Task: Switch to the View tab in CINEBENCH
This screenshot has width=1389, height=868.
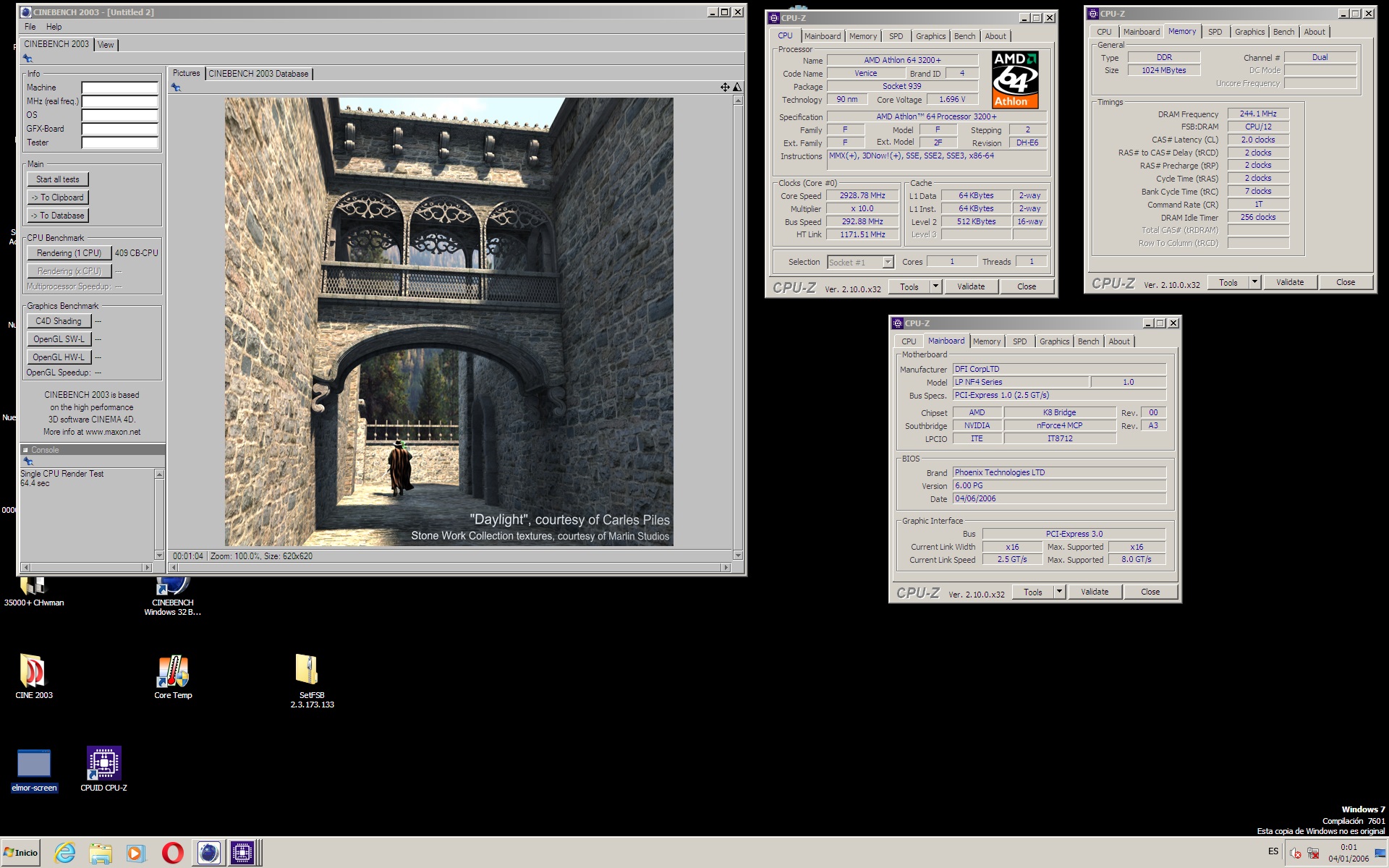Action: pos(106,45)
